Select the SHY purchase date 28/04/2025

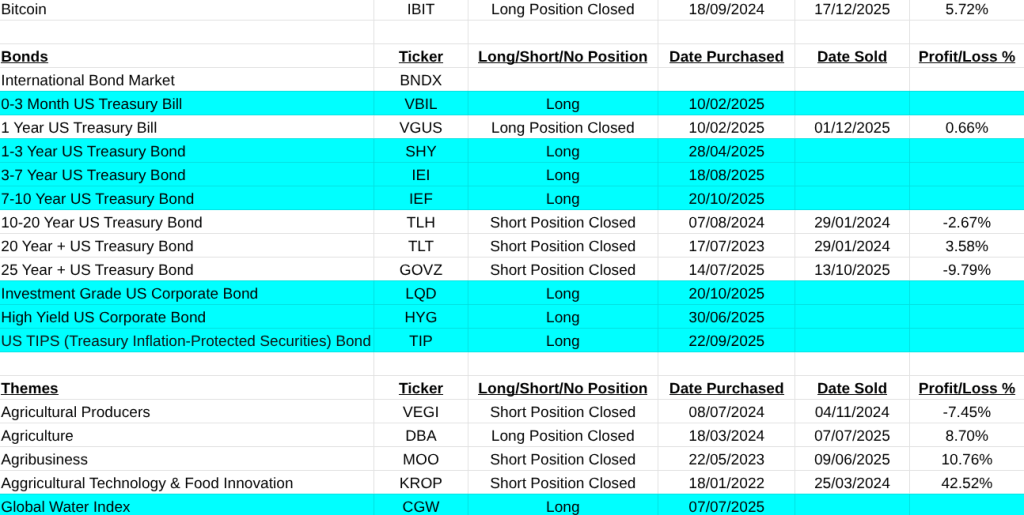click(726, 151)
